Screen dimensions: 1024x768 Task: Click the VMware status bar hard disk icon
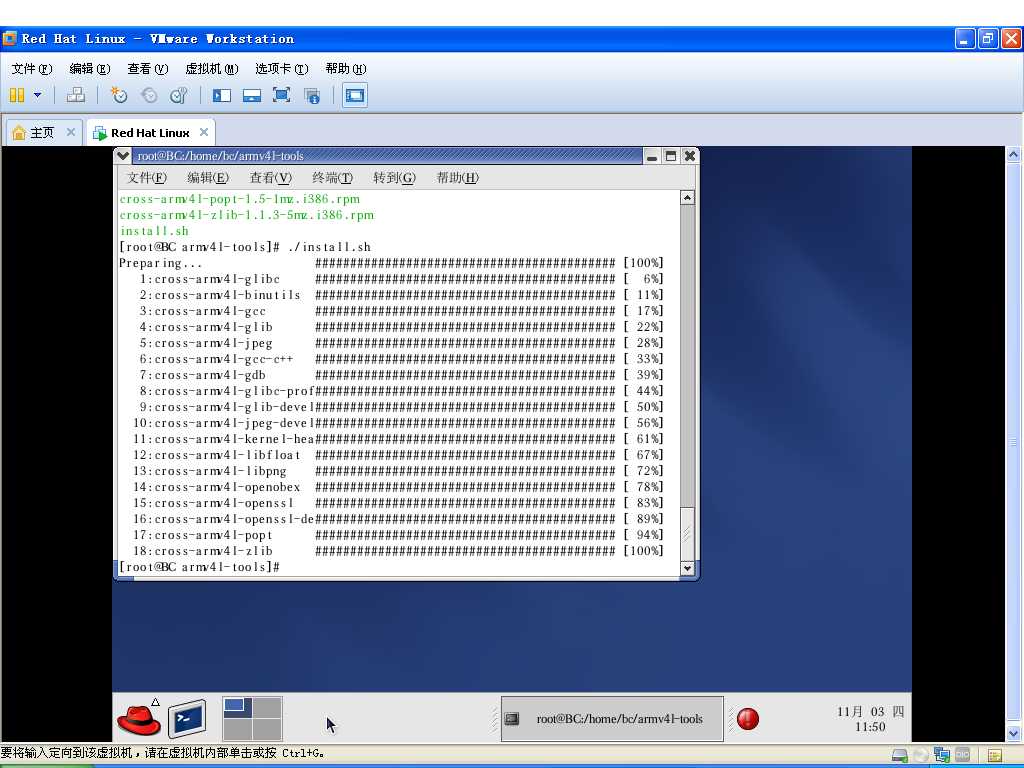tap(900, 756)
